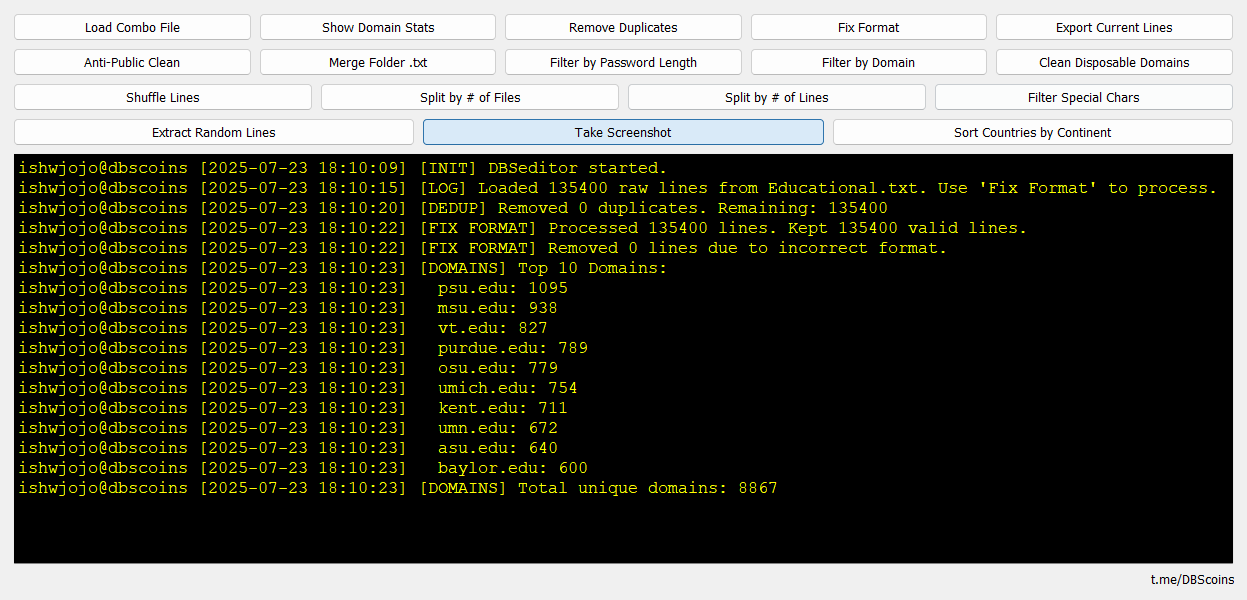Open the t.me/DBScoins link
1247x600 pixels.
pyautogui.click(x=1192, y=580)
